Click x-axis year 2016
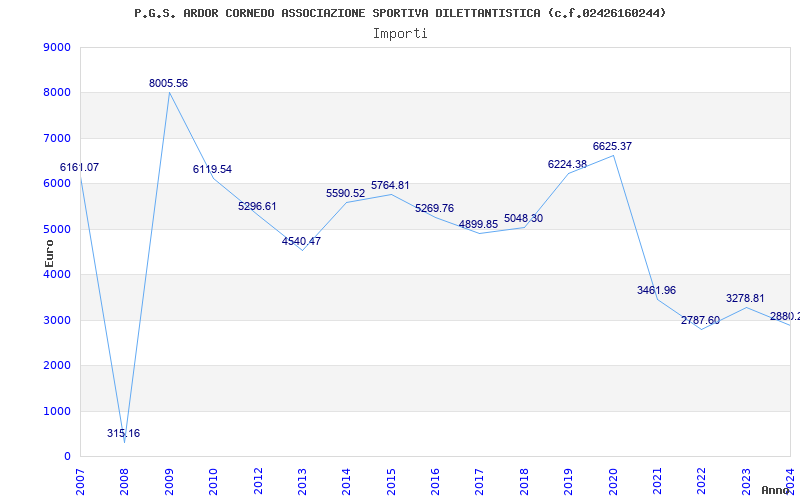Image resolution: width=800 pixels, height=500 pixels. pyautogui.click(x=435, y=481)
